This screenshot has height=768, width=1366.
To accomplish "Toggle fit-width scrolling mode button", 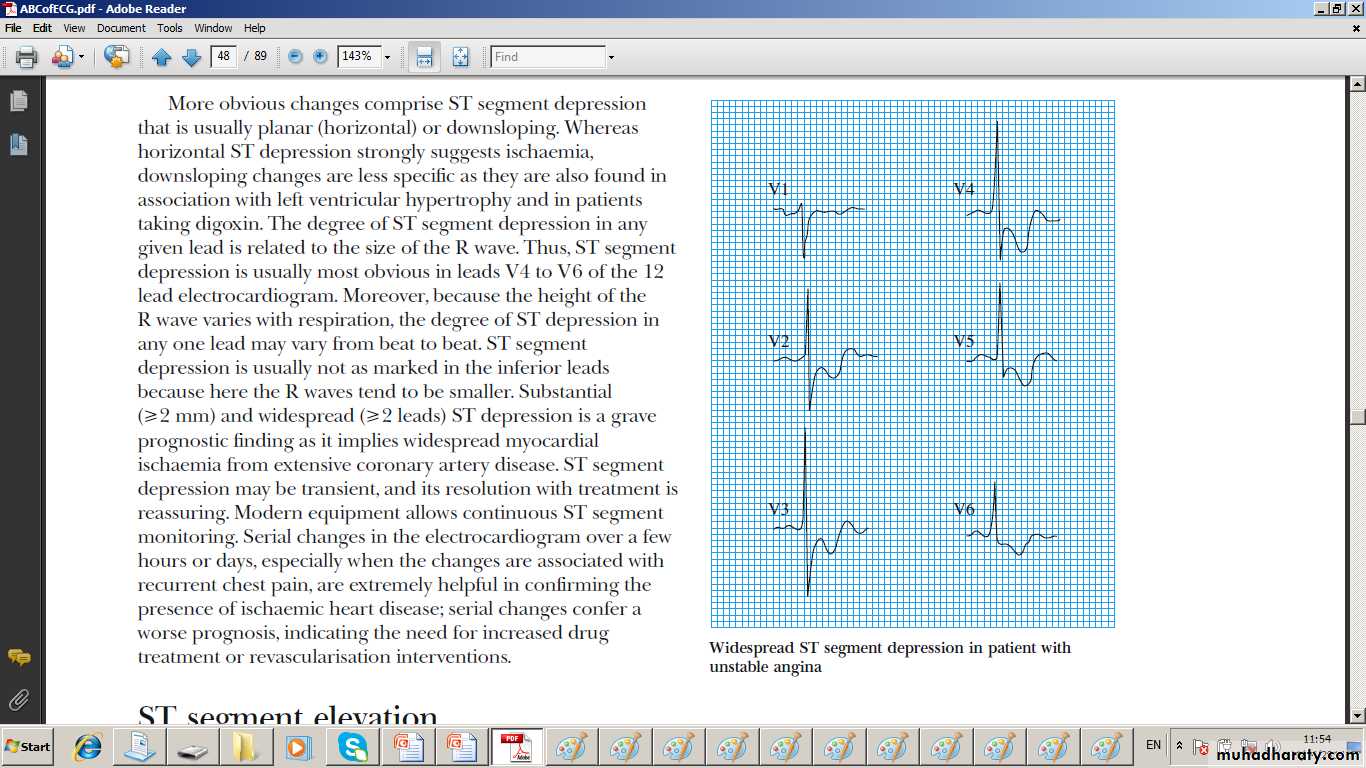I will pyautogui.click(x=424, y=57).
